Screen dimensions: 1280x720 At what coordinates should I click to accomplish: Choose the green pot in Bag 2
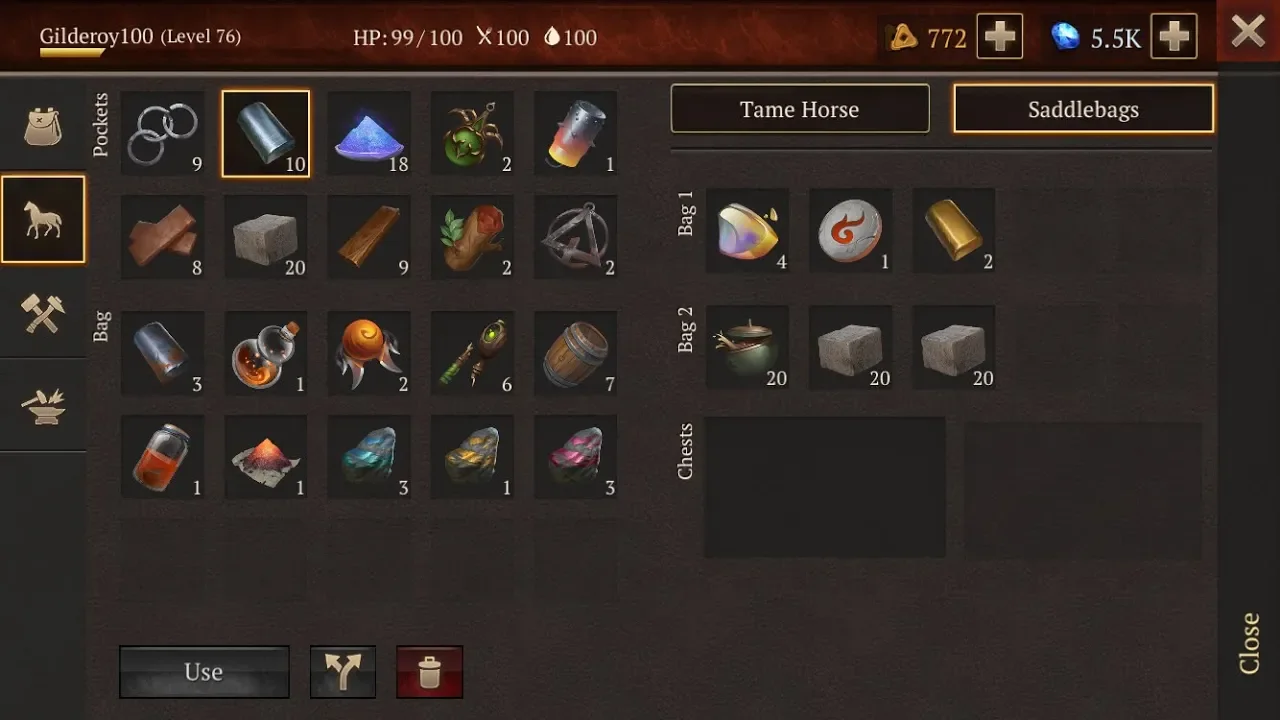pos(748,347)
